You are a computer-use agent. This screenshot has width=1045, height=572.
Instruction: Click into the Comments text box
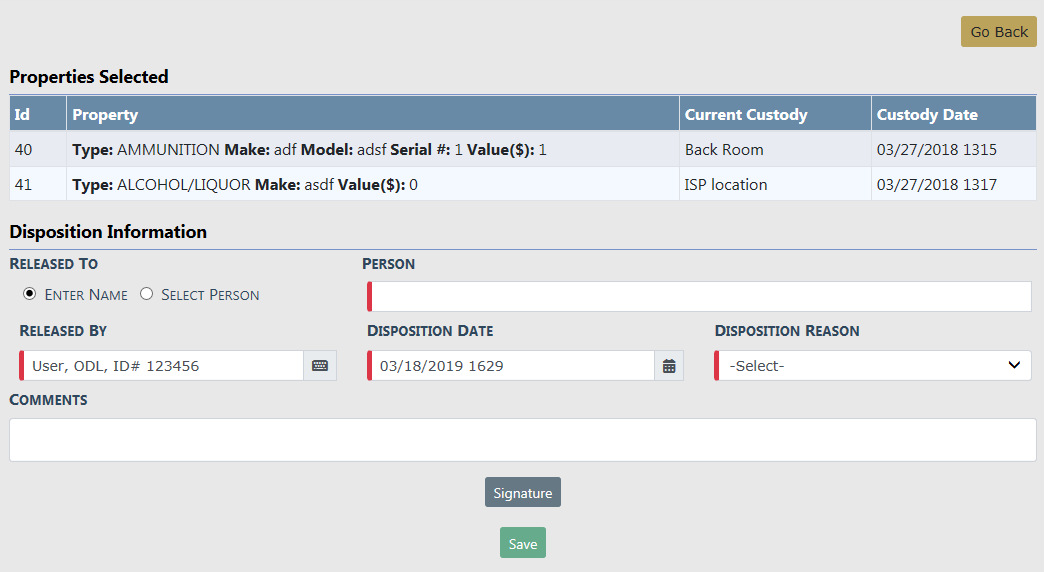(522, 440)
